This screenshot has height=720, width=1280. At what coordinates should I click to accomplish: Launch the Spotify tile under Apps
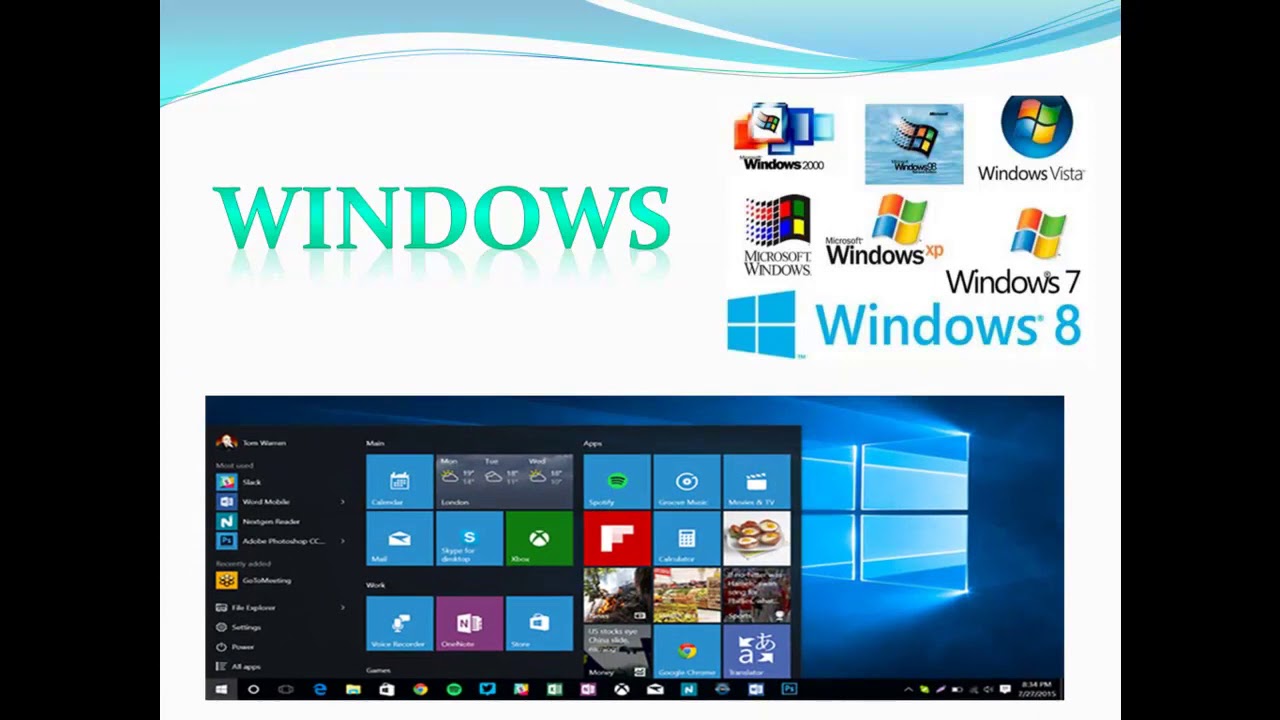click(617, 482)
